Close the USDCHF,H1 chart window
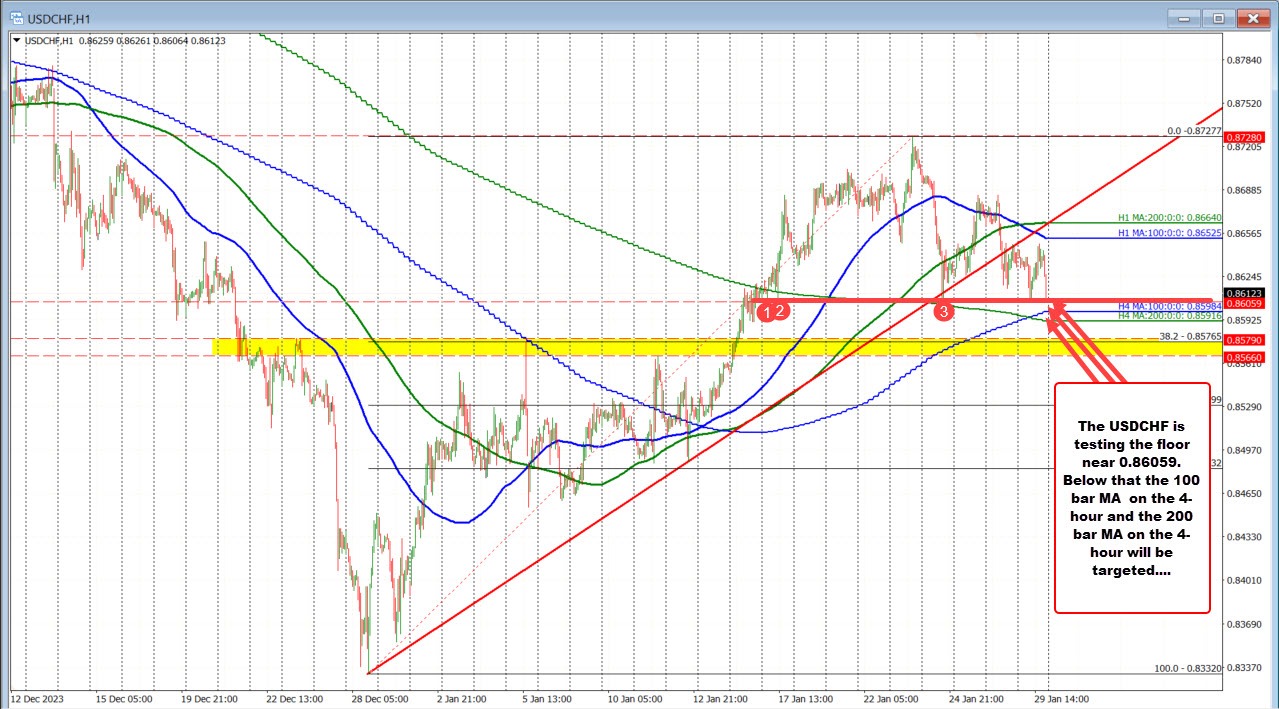This screenshot has height=709, width=1279. coord(1253,17)
